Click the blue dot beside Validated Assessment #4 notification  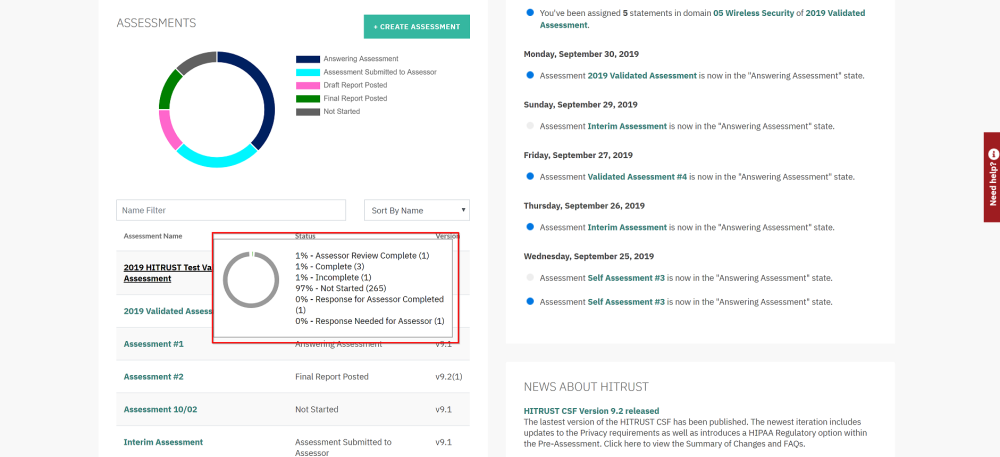pos(530,176)
